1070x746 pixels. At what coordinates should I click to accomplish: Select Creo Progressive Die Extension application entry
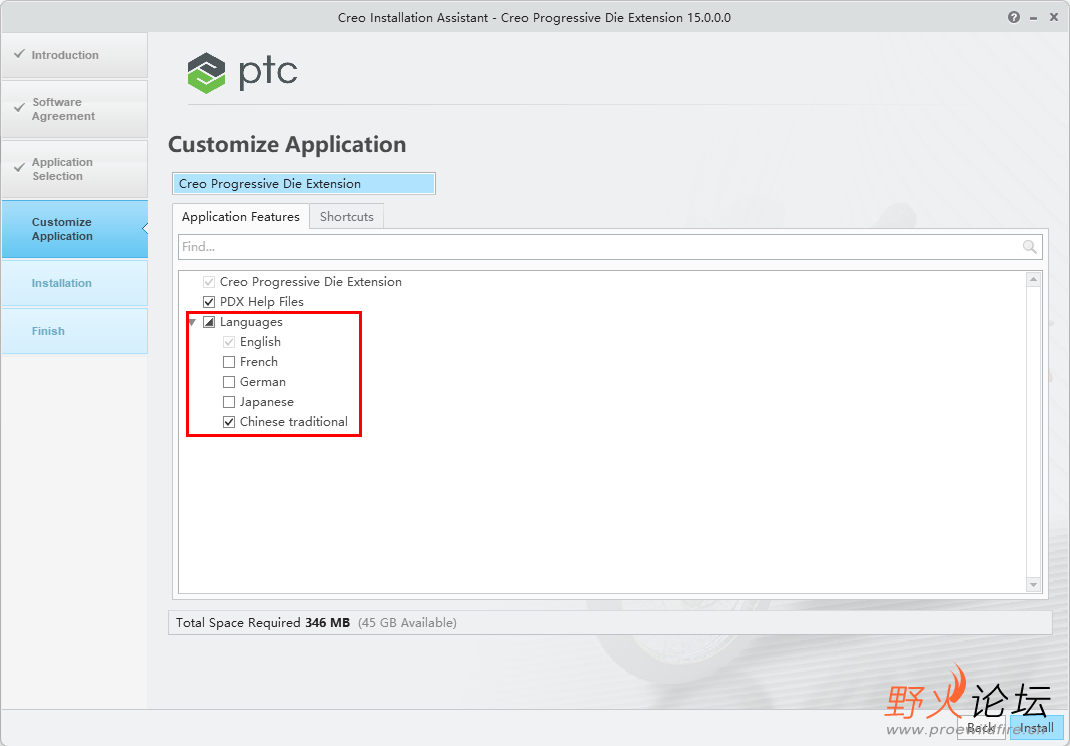click(x=304, y=184)
